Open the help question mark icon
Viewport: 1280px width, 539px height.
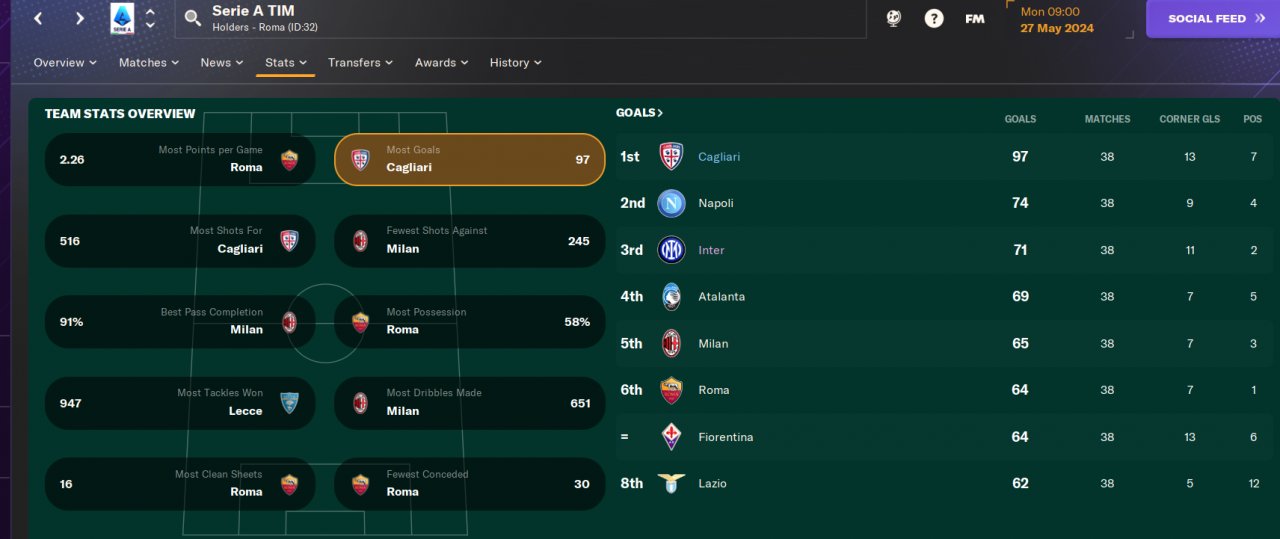pyautogui.click(x=934, y=18)
